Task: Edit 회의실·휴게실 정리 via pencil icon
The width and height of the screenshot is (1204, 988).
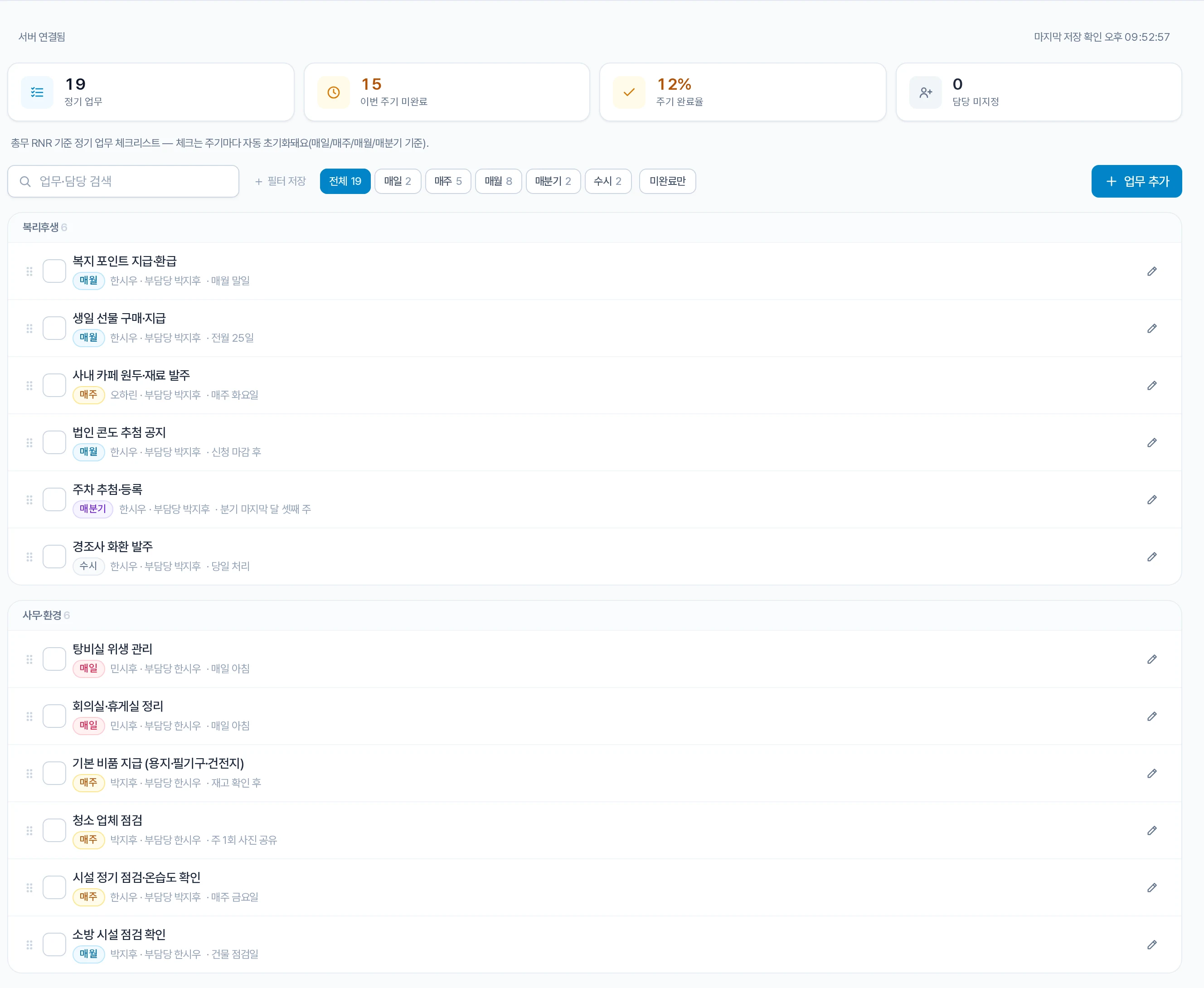Action: click(1151, 716)
